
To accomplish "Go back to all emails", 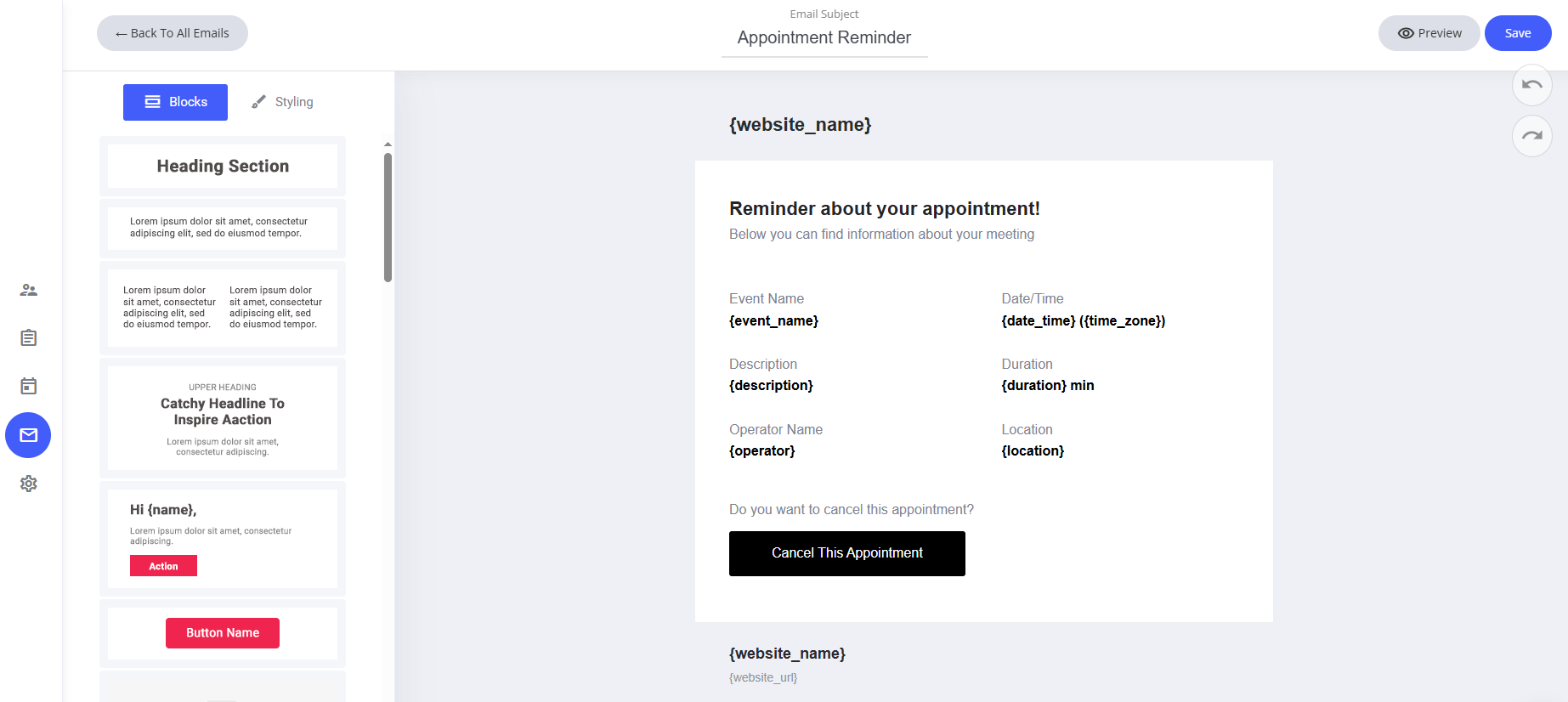I will [173, 33].
